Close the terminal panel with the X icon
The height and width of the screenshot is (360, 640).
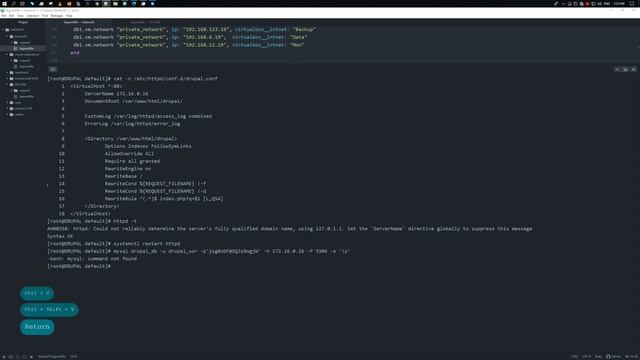pos(633,69)
